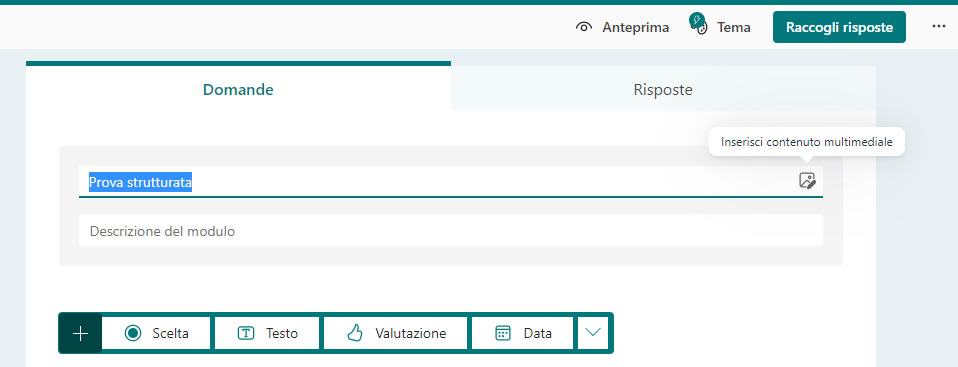958x367 pixels.
Task: Click the Tema button label
Action: [734, 27]
